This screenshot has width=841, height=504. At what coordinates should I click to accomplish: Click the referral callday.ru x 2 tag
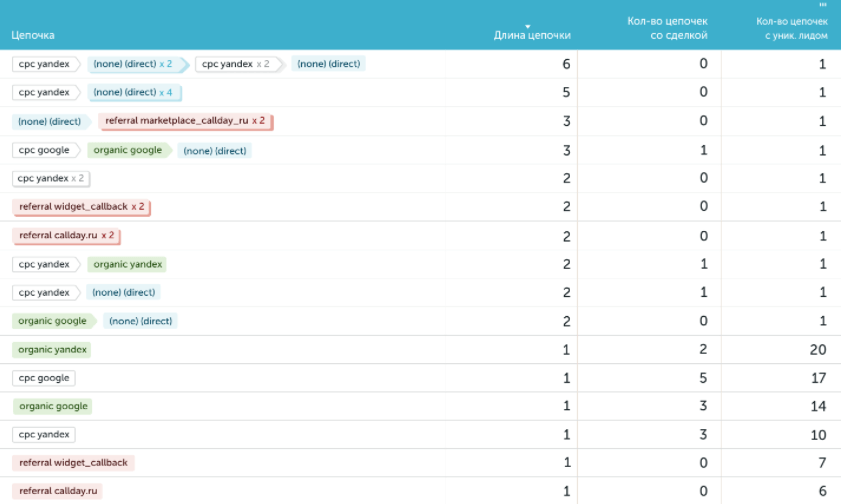click(x=67, y=236)
